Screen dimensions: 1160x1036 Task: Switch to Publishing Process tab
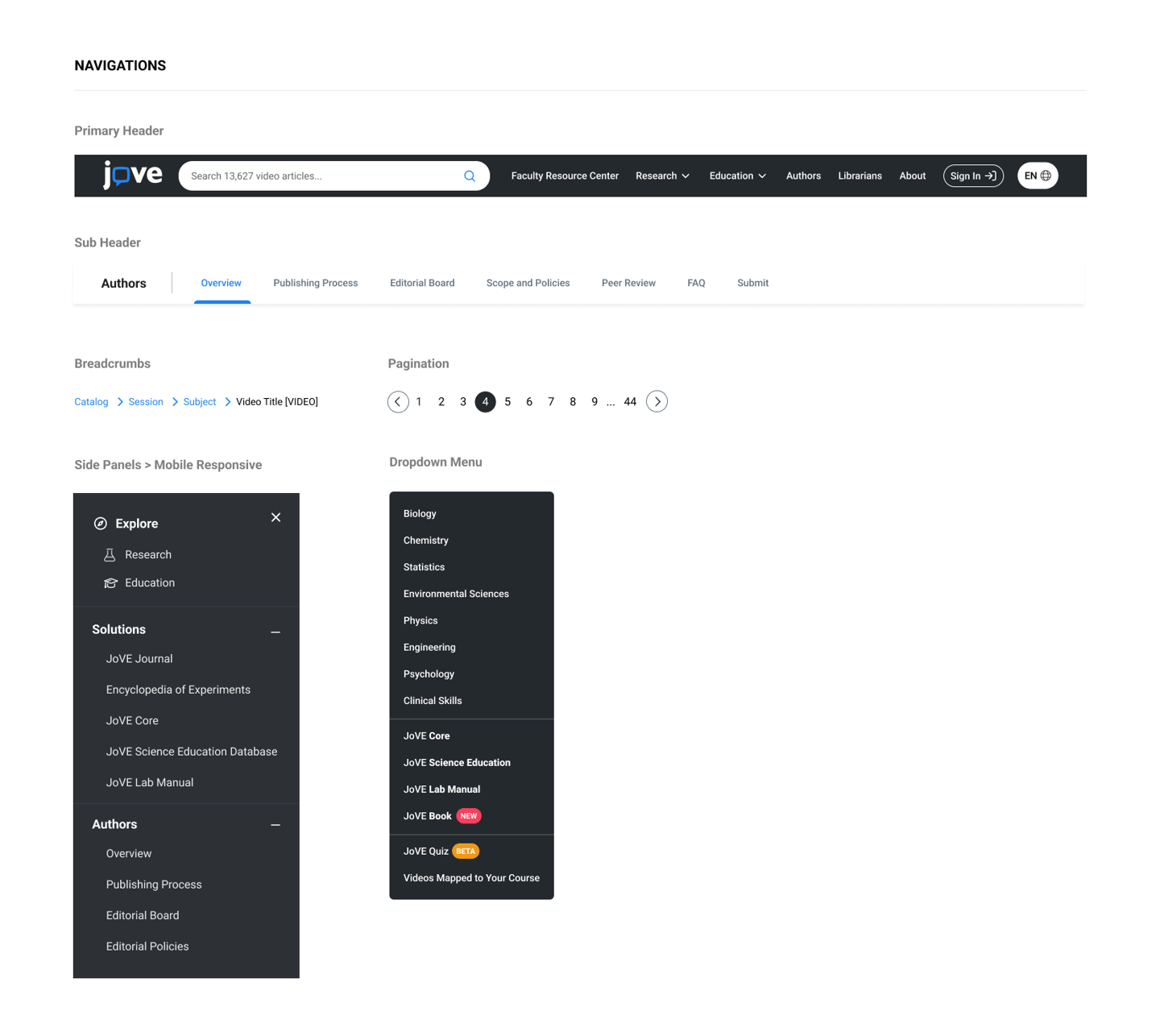point(316,283)
